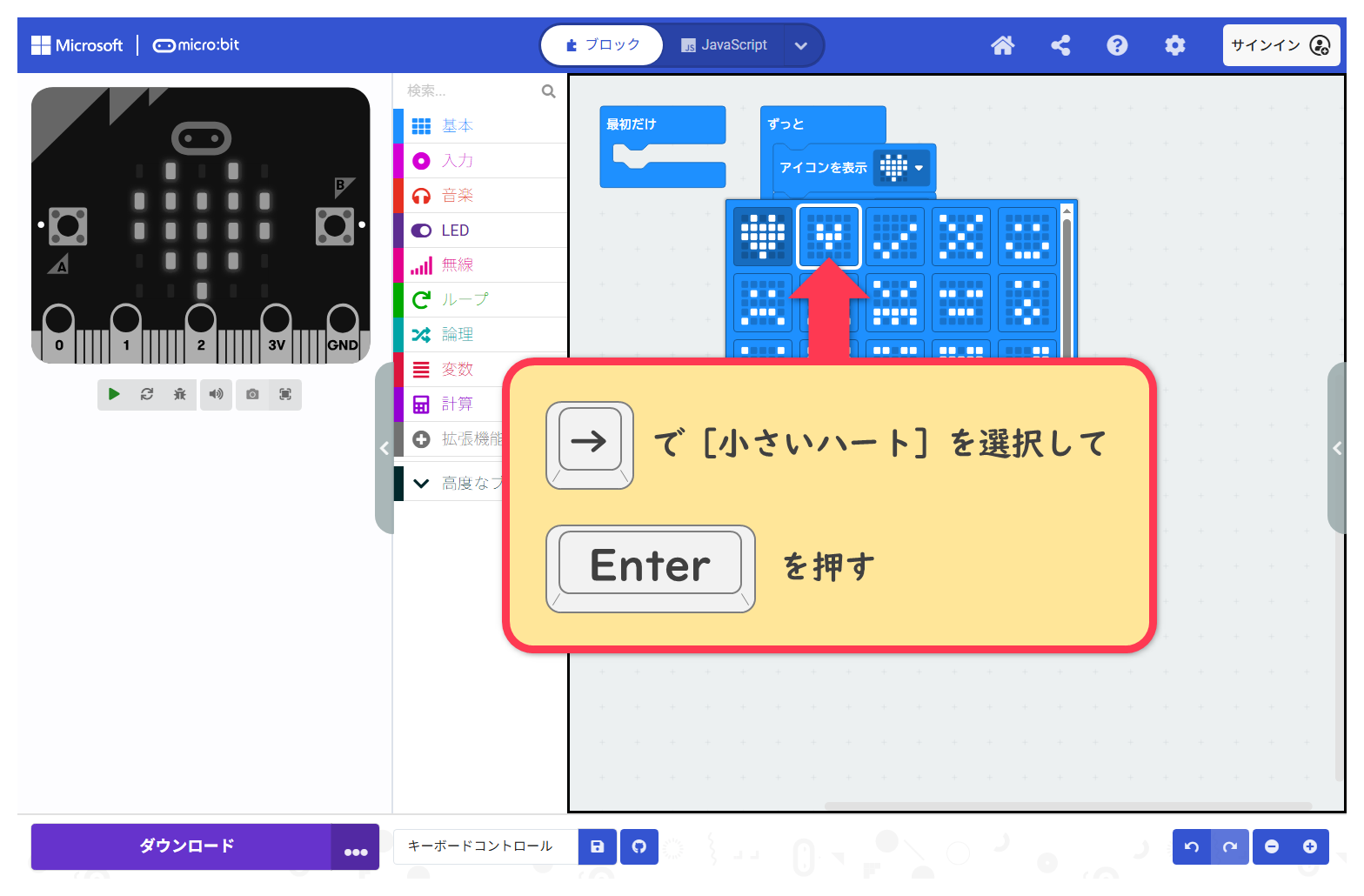Toggle simulator debug mode bug icon

[x=180, y=394]
